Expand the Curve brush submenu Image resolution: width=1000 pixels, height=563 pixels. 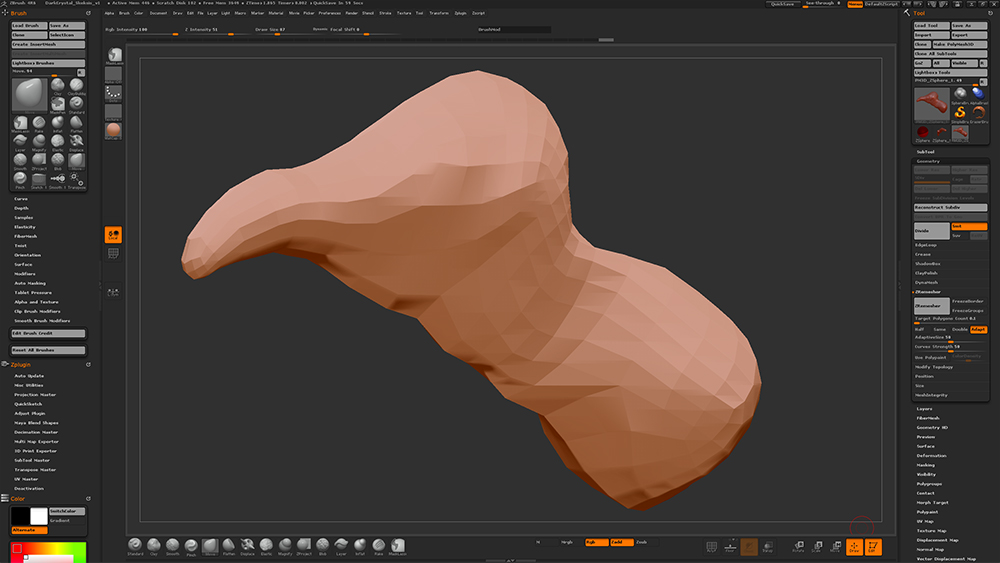click(x=21, y=199)
